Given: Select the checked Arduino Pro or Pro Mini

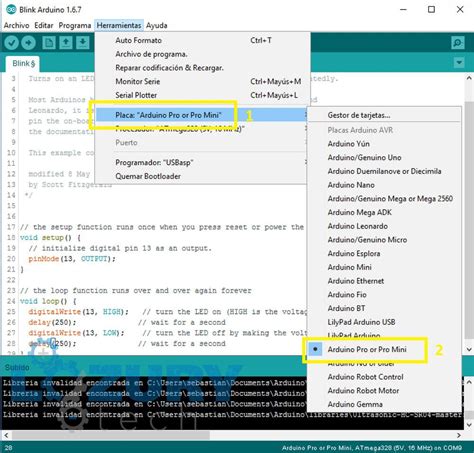Looking at the screenshot, I should coord(384,349).
